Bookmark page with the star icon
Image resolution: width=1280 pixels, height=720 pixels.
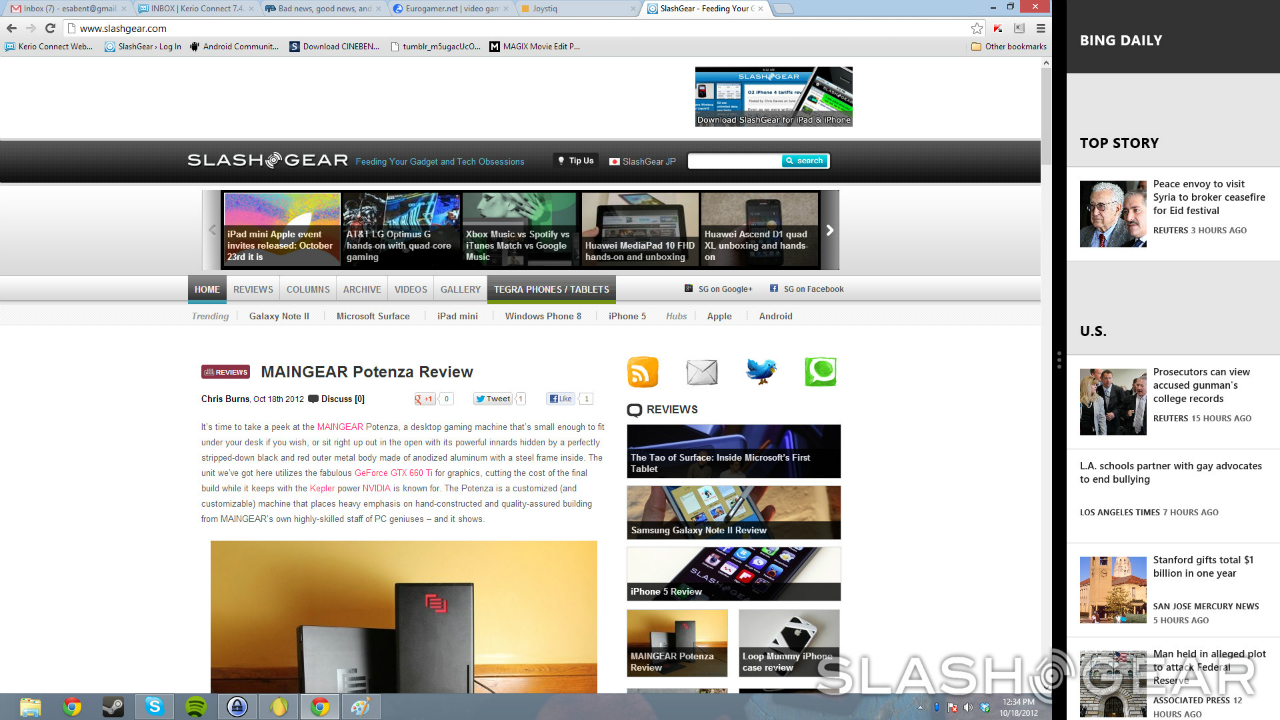click(x=977, y=28)
